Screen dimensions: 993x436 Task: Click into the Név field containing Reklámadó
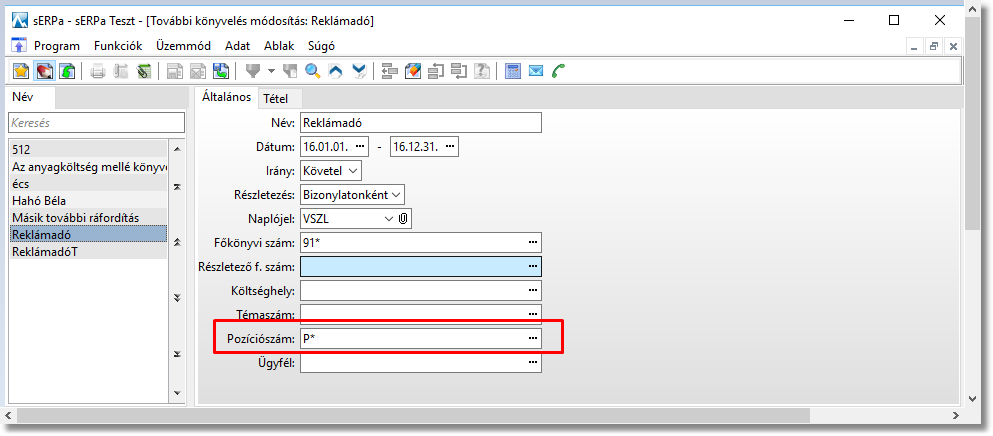(x=421, y=122)
